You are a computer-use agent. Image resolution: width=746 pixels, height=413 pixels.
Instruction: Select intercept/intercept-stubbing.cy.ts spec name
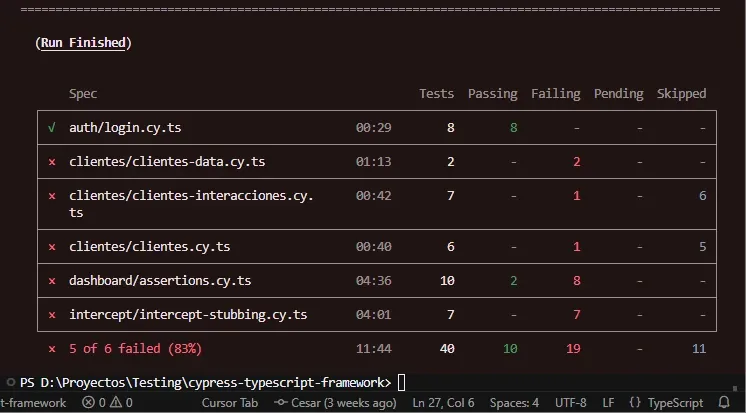coord(188,315)
